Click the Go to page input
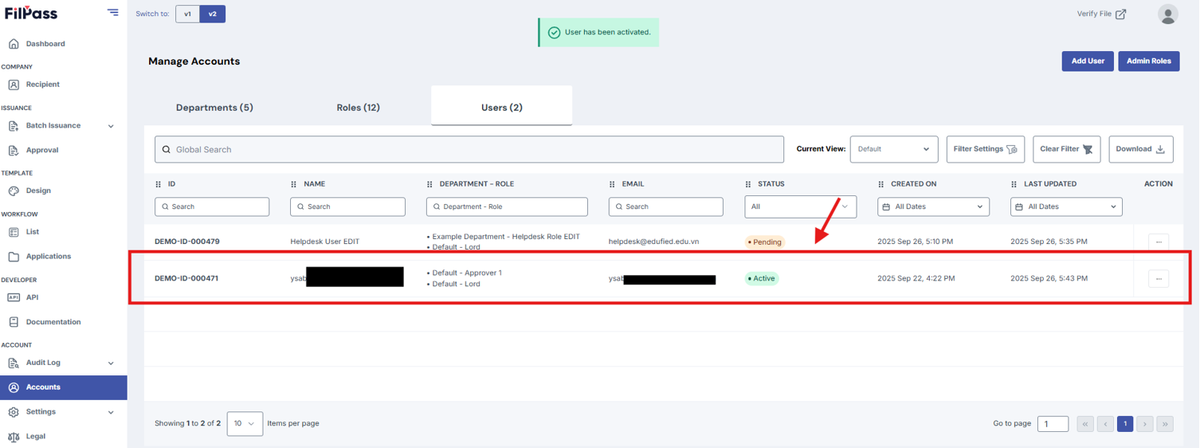1200x448 pixels. [1053, 424]
